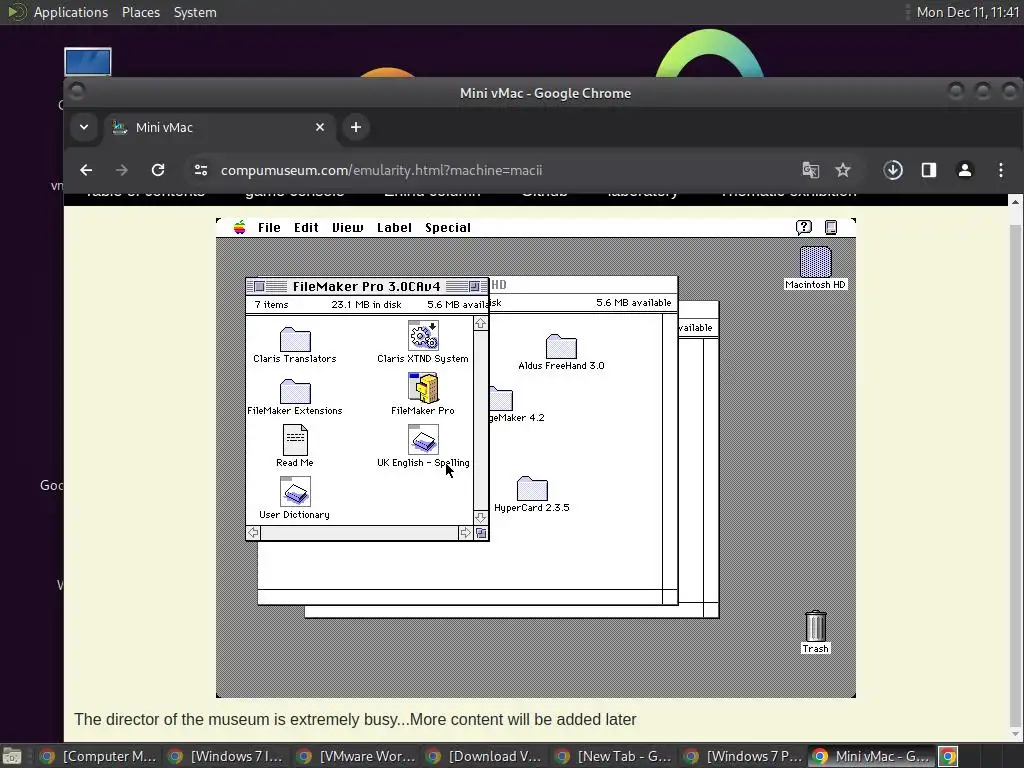The image size is (1024, 768).
Task: Switch to VMware Wor... taskbar window
Action: pyautogui.click(x=355, y=756)
